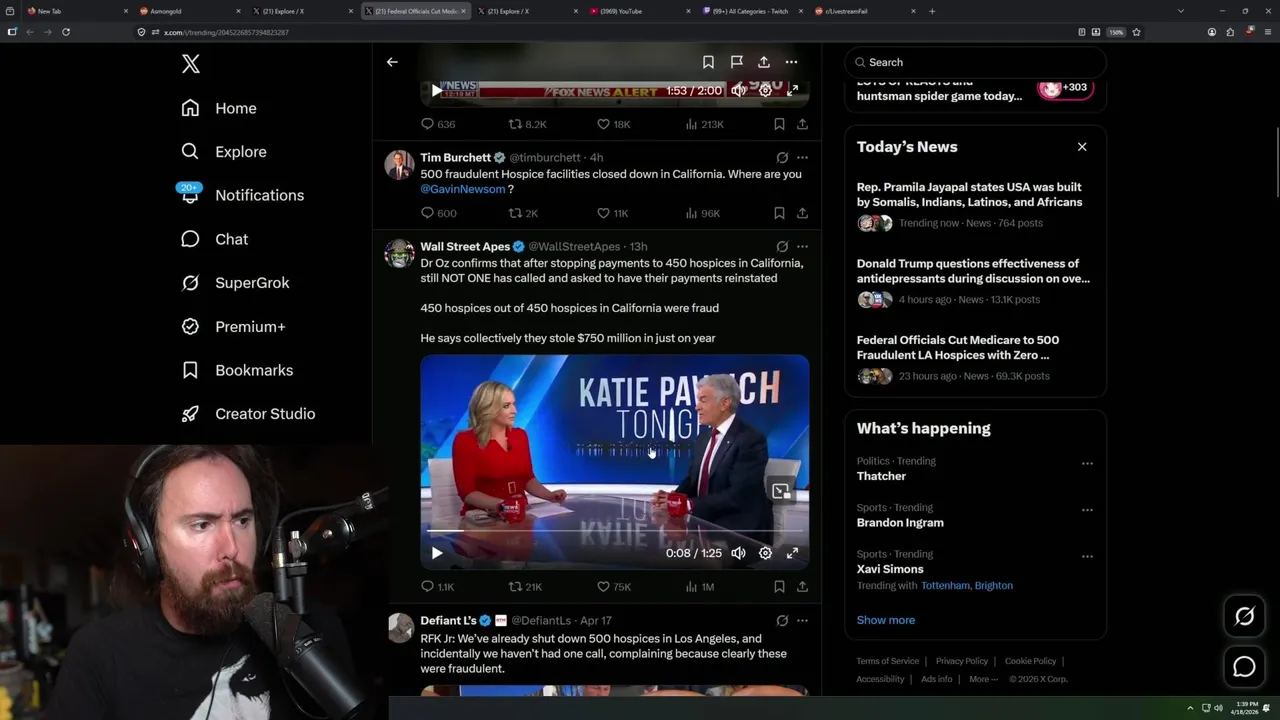Share Tim Burchett's post
The height and width of the screenshot is (720, 1280).
[802, 213]
